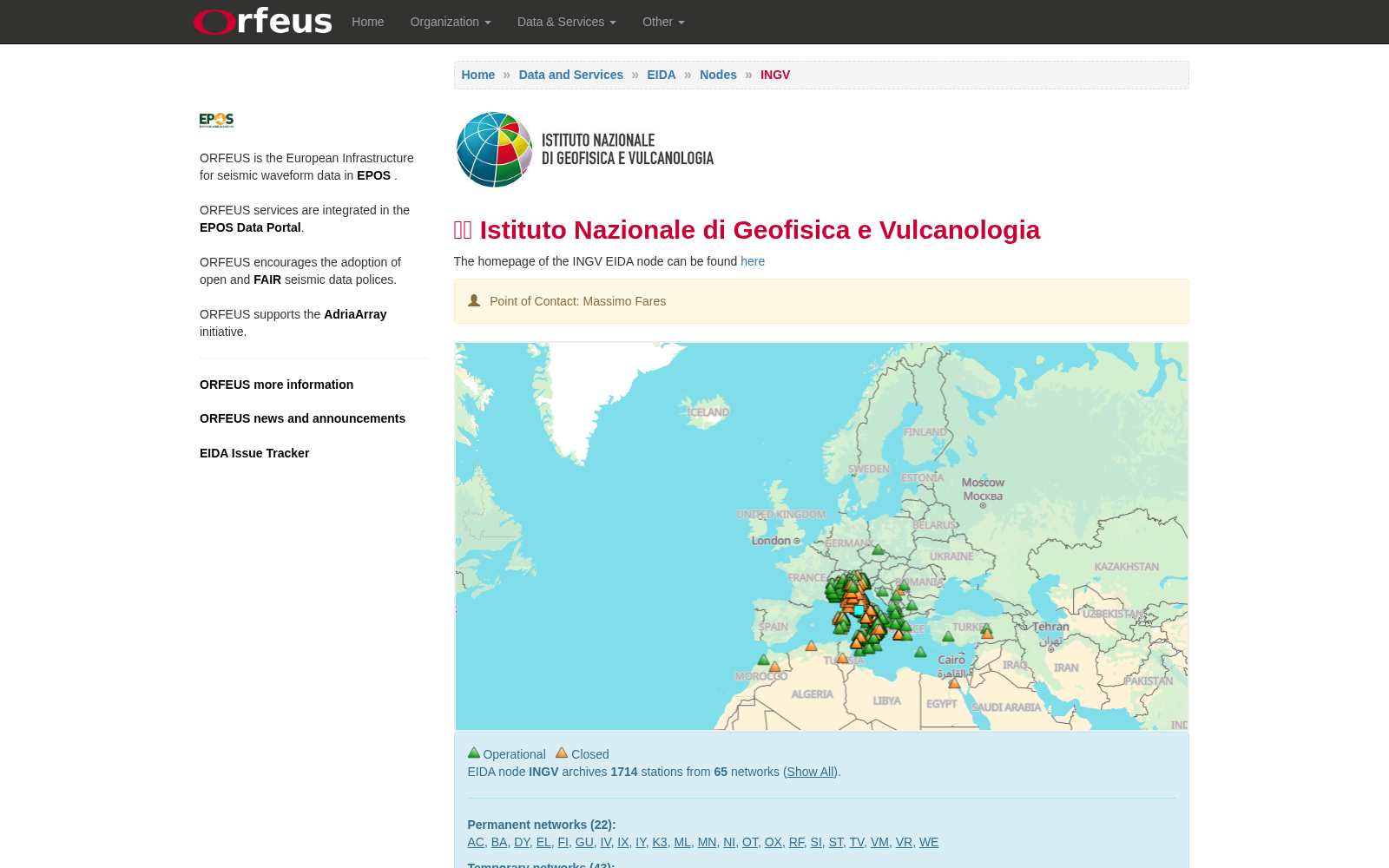Open the ST network link
Screen dimensions: 1389x868
tap(836, 842)
